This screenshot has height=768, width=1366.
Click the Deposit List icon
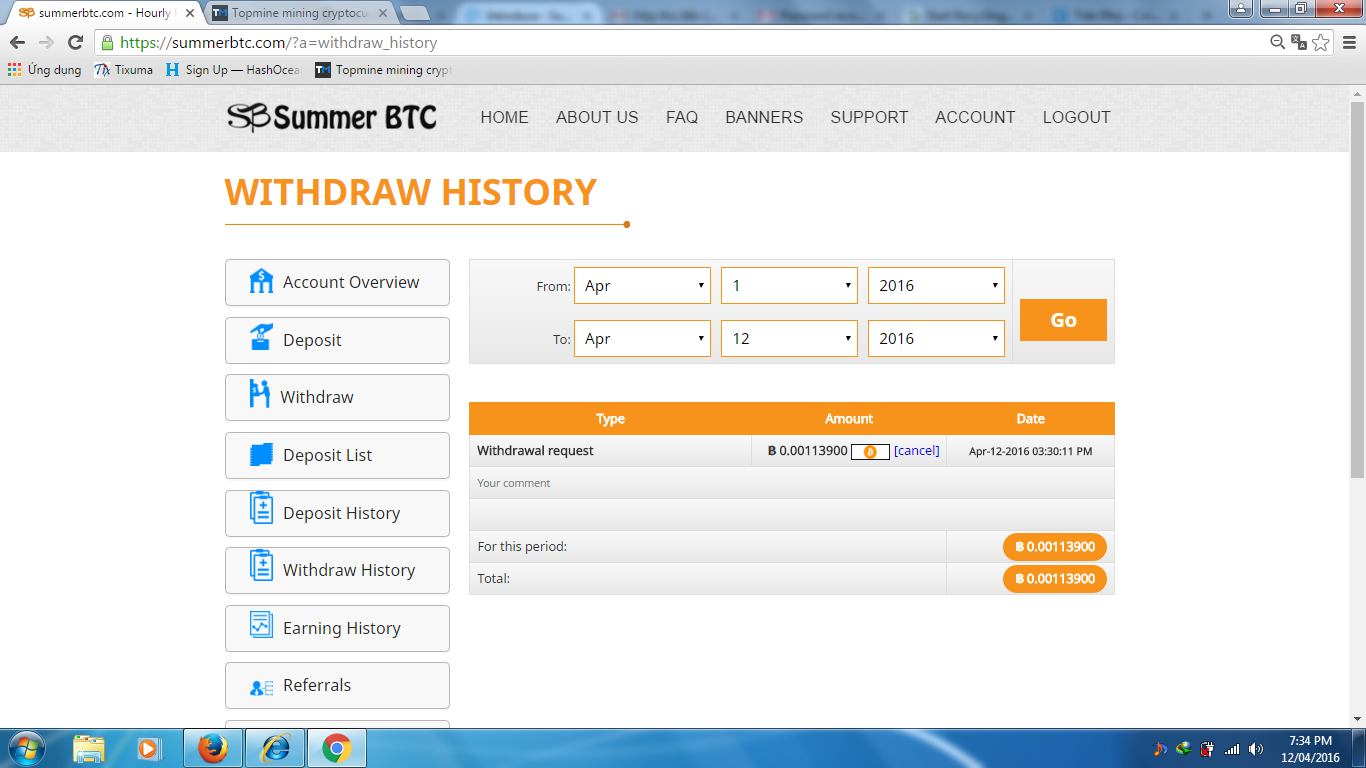coord(261,454)
